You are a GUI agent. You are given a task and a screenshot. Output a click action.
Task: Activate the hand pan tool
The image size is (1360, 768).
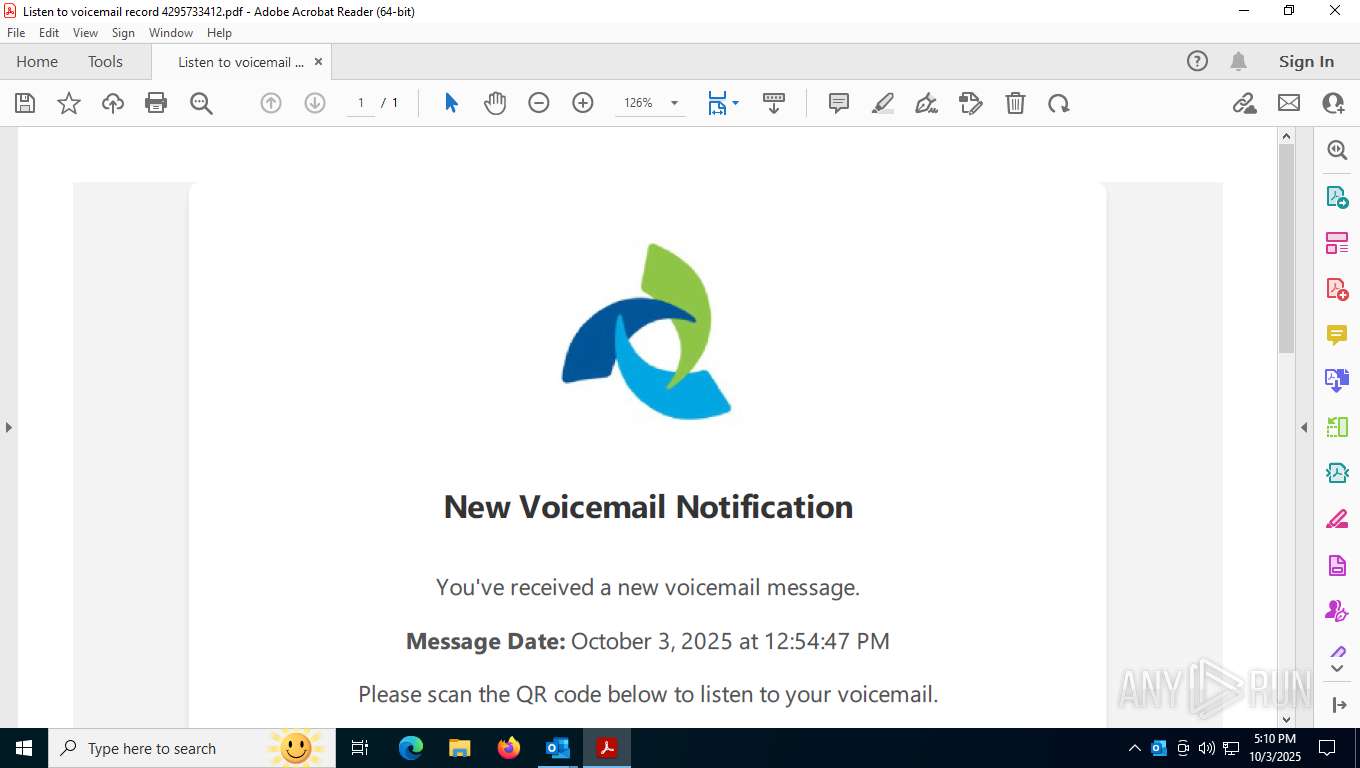click(x=495, y=103)
